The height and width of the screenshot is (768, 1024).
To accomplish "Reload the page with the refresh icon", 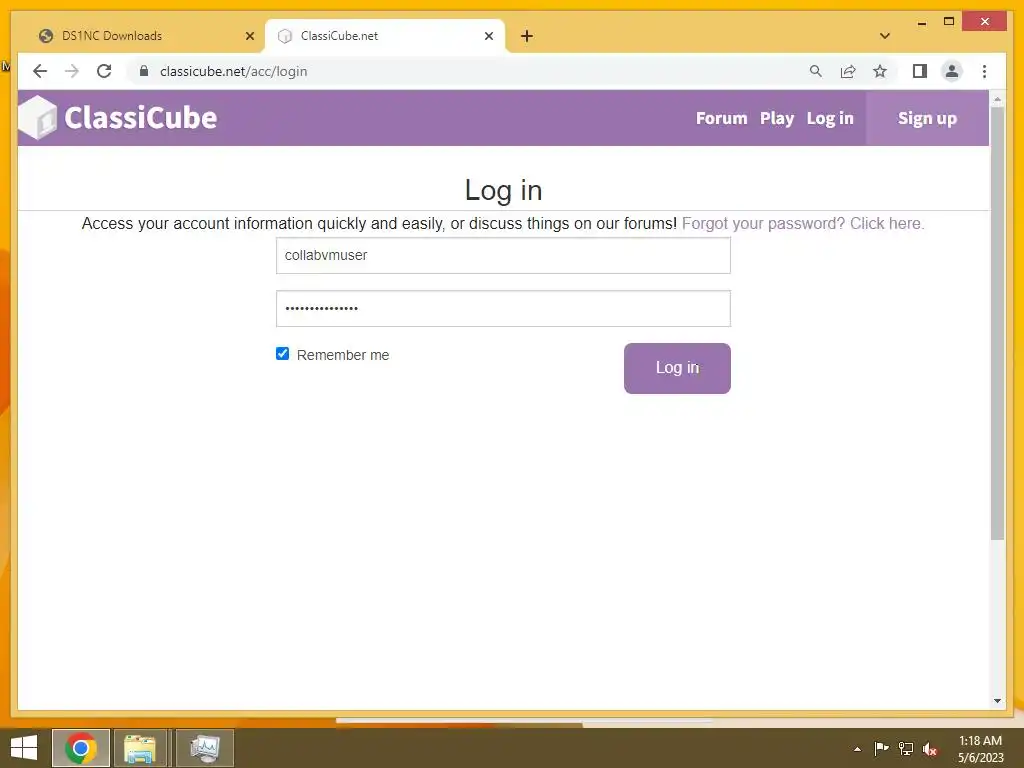I will [104, 71].
